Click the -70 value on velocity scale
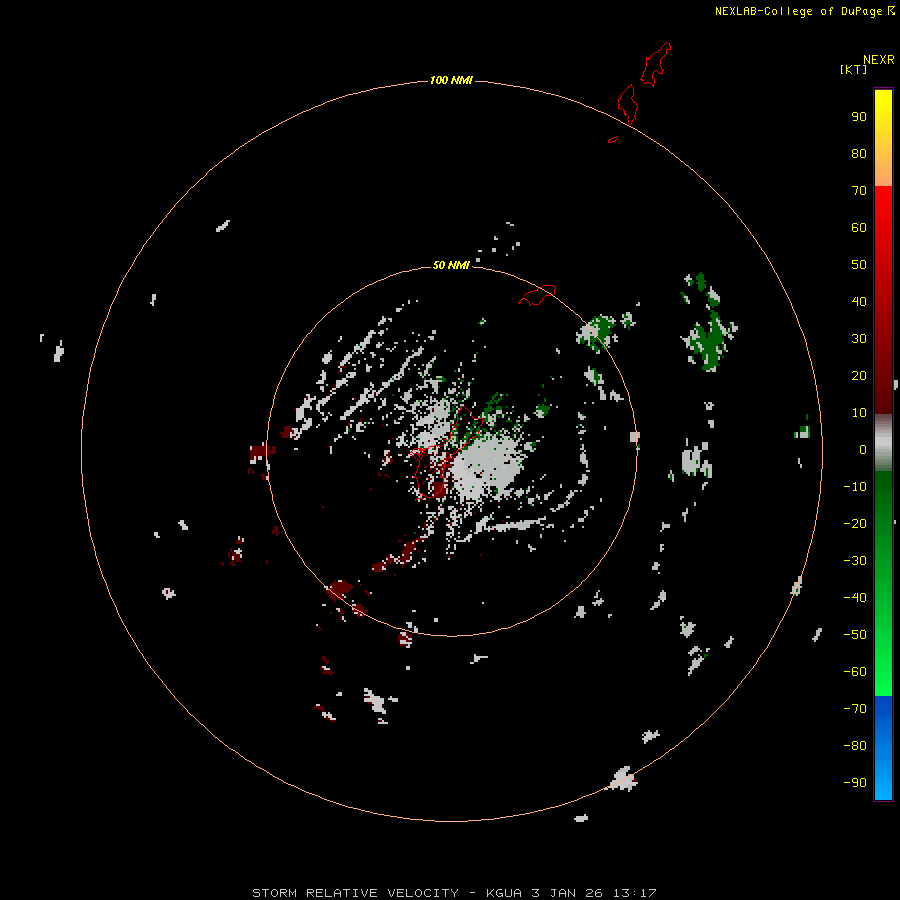This screenshot has height=900, width=900. point(855,709)
